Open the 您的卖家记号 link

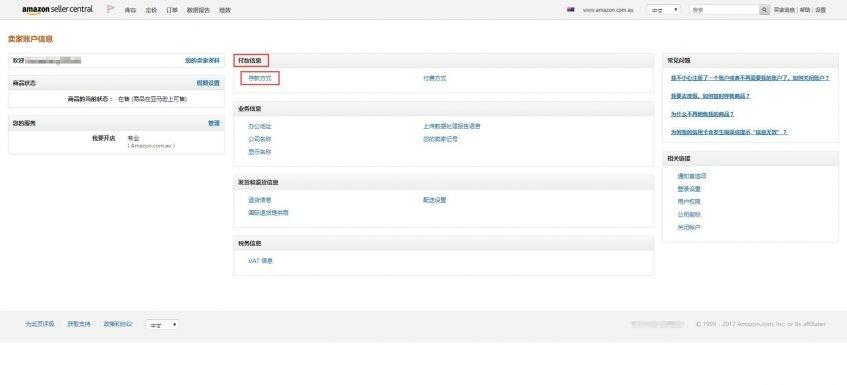440,139
